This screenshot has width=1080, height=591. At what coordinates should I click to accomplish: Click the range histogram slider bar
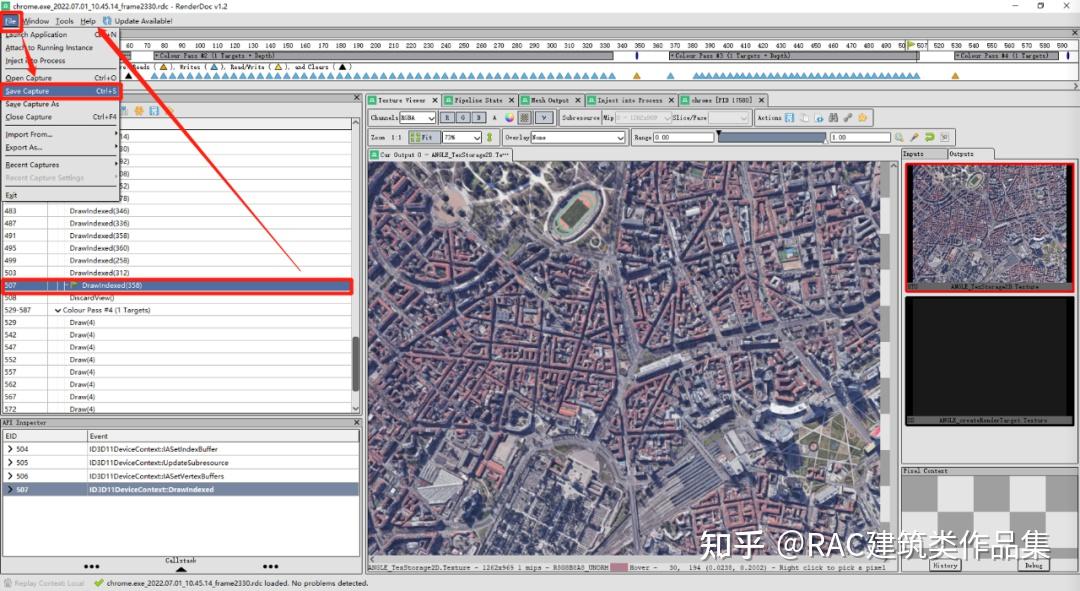tap(771, 137)
